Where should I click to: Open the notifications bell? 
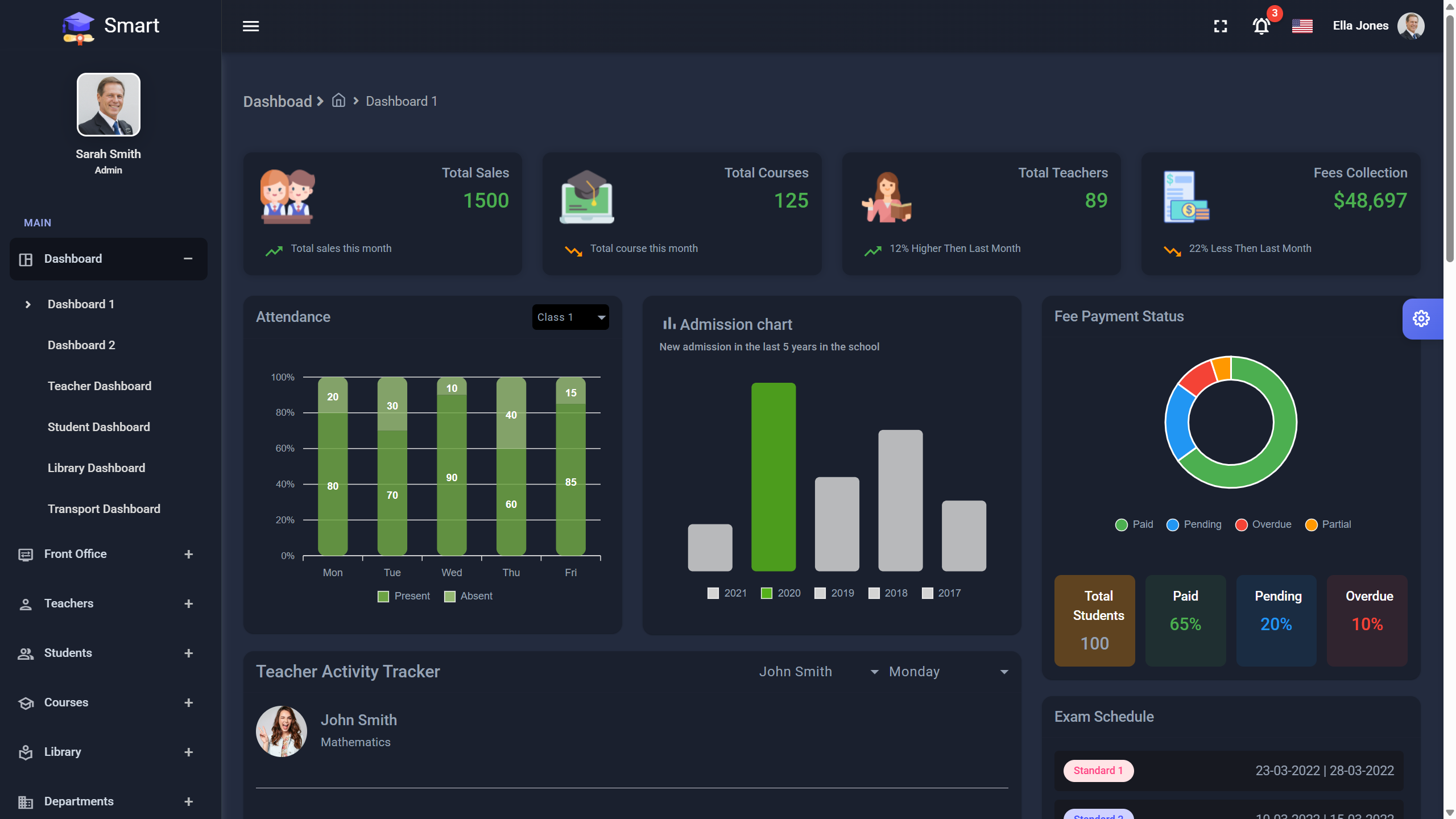pos(1261,26)
